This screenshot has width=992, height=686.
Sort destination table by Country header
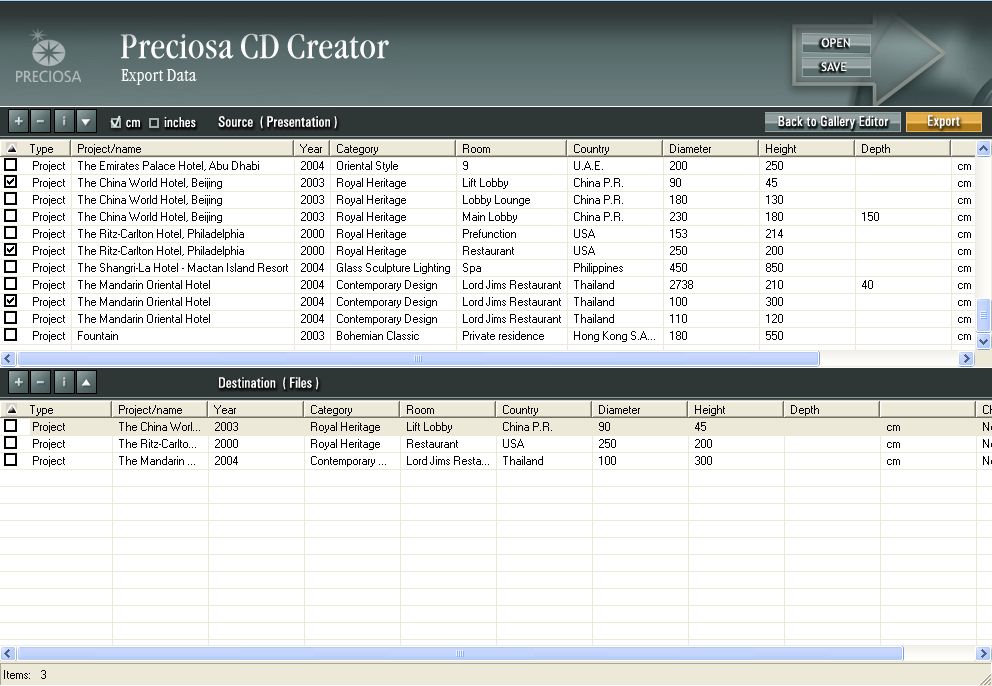click(544, 409)
